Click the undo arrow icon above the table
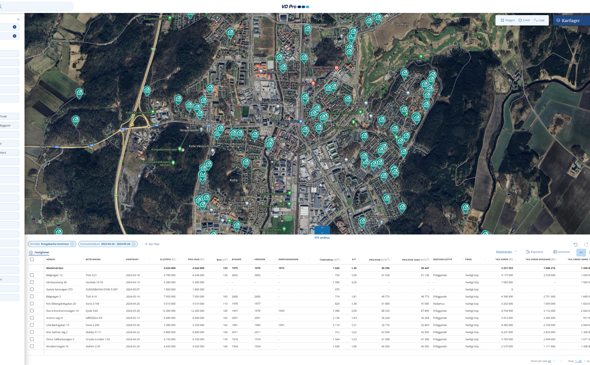Viewport: 590px width, 365px height. click(x=575, y=245)
